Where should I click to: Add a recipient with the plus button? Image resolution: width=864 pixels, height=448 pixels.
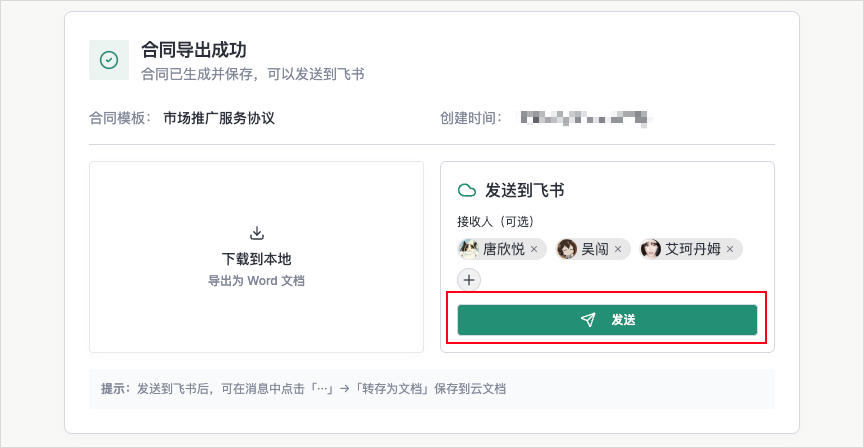coord(469,280)
